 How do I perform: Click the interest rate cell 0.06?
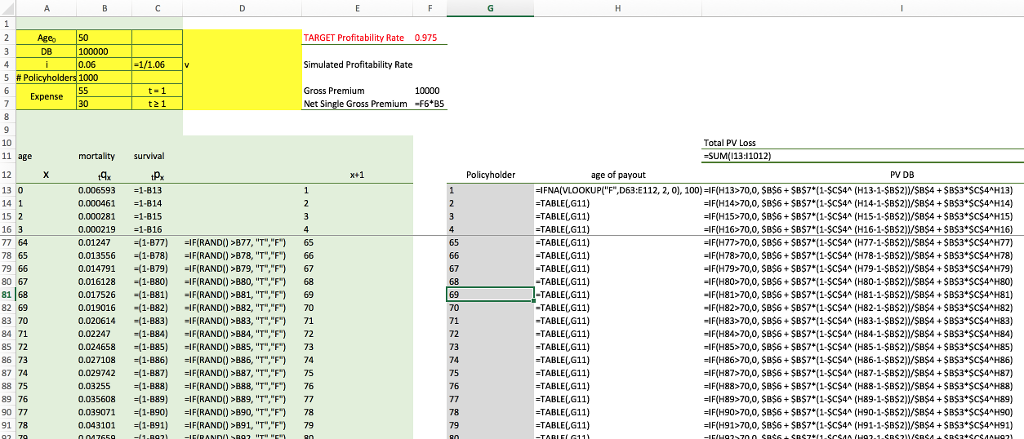coord(104,65)
